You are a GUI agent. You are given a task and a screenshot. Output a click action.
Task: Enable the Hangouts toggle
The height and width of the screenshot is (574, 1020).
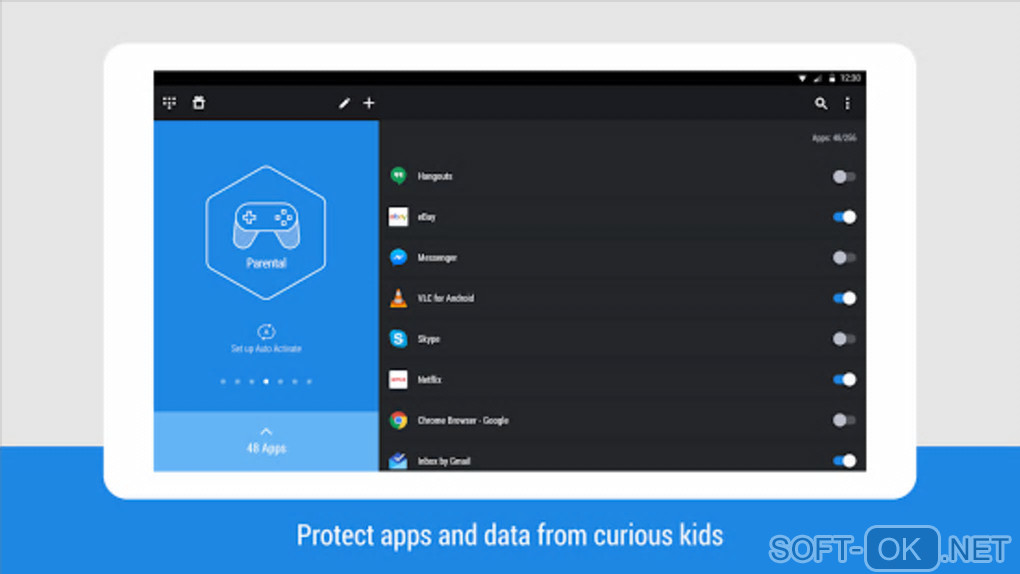tap(844, 176)
